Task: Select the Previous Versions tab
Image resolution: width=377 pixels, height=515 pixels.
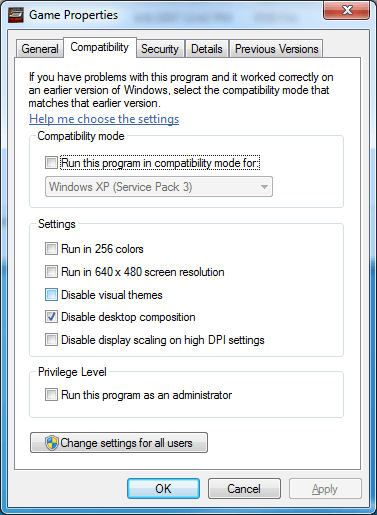Action: tap(277, 49)
